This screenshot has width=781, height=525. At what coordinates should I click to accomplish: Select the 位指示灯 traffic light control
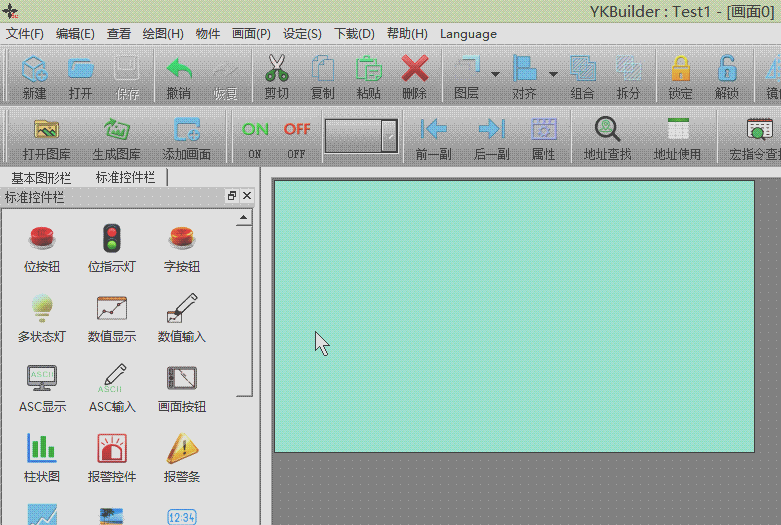(112, 240)
